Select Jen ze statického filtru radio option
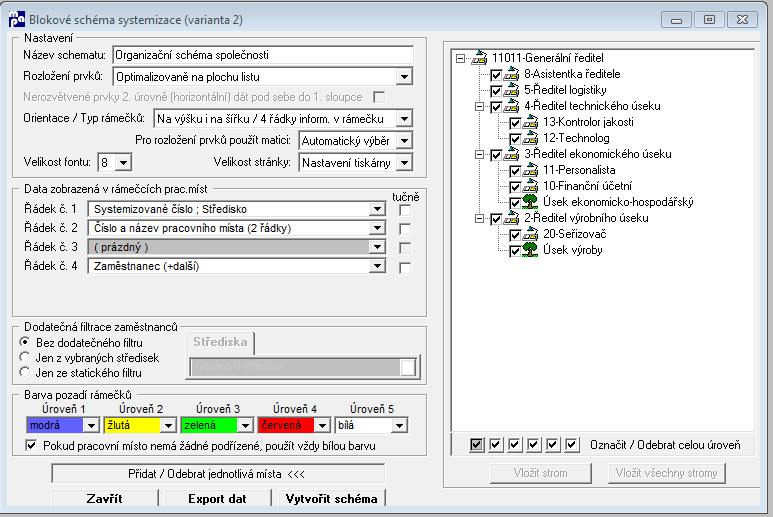 (x=25, y=372)
